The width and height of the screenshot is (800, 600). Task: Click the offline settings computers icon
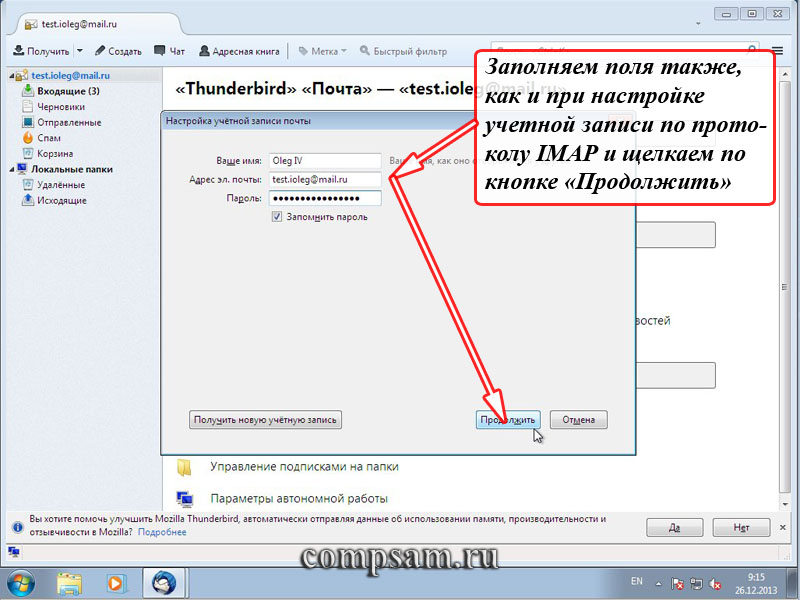click(184, 499)
